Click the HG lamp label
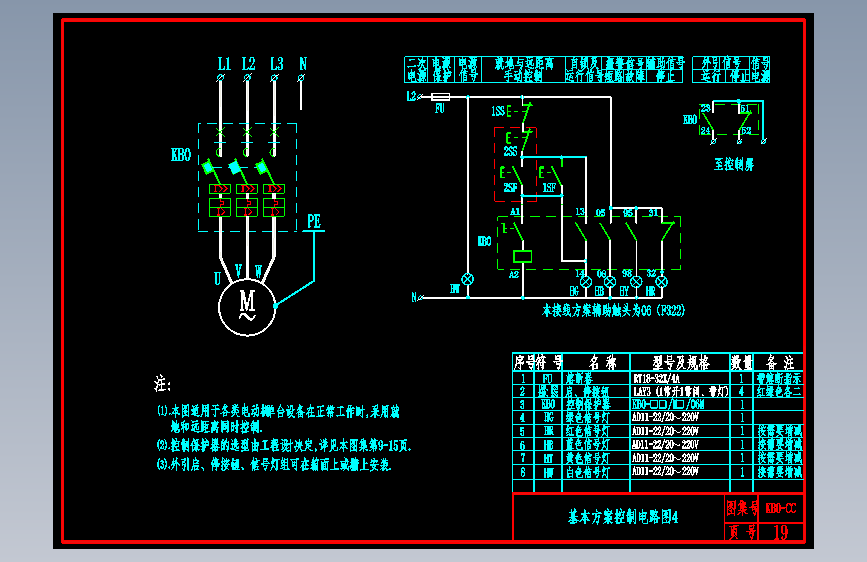This screenshot has height=562, width=867. 574,291
